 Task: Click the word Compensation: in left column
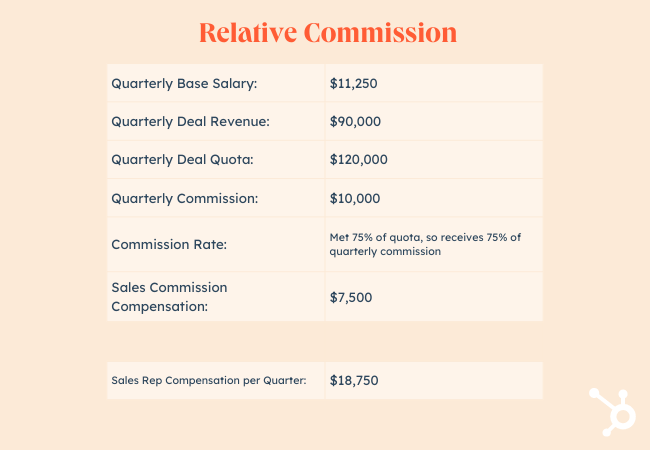click(160, 307)
